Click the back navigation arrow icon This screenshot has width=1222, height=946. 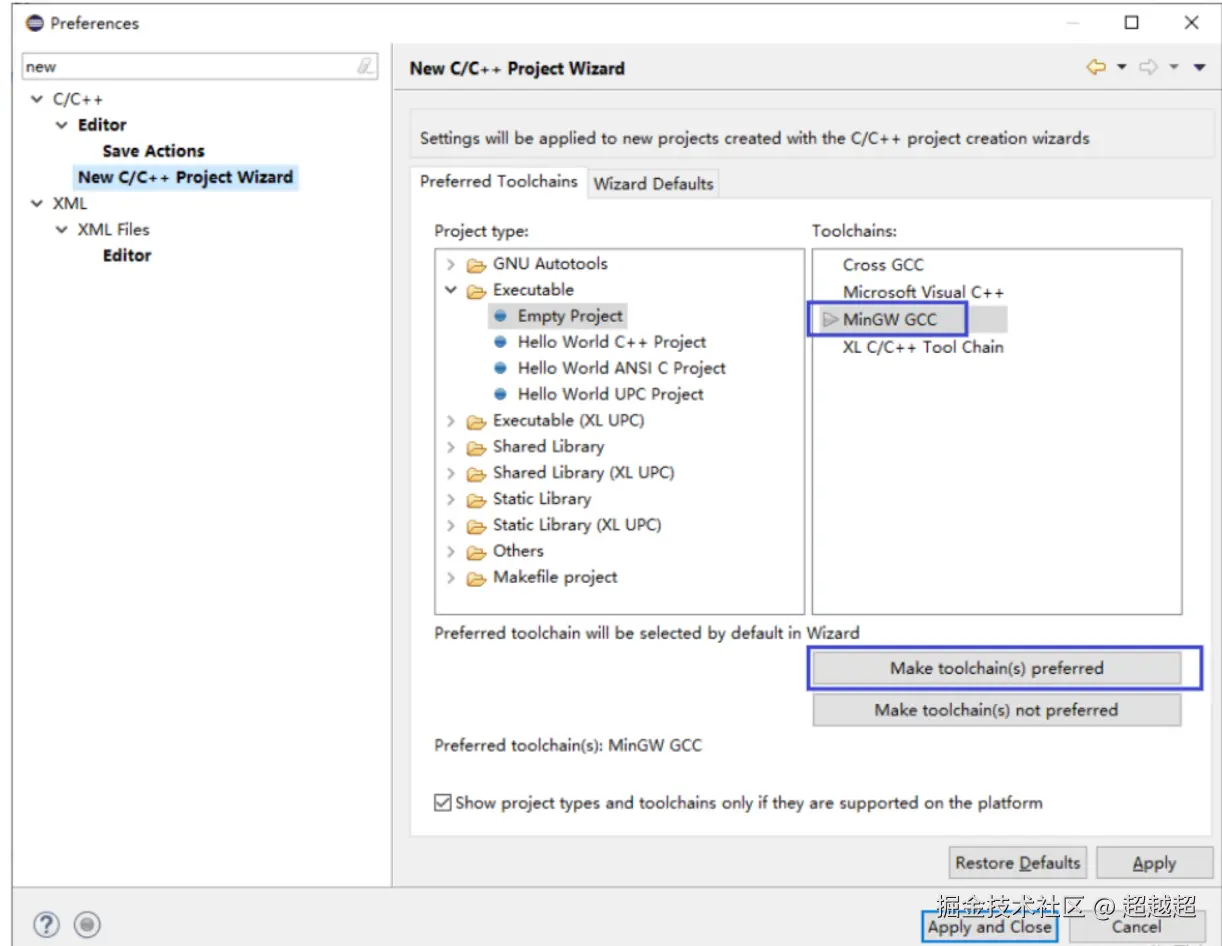click(1096, 67)
